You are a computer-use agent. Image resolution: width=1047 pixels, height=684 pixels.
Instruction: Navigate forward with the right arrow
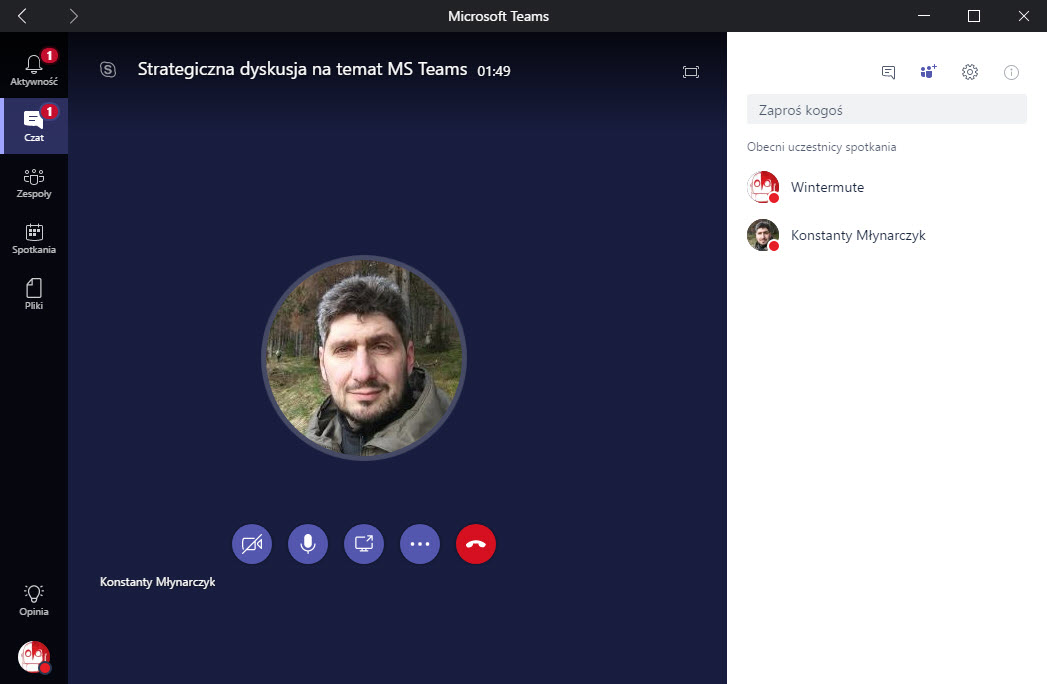73,16
